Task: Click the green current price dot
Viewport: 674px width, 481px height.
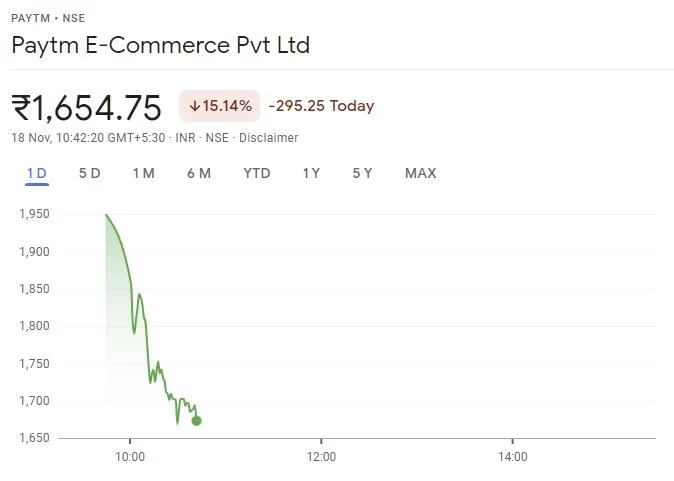Action: pyautogui.click(x=196, y=420)
